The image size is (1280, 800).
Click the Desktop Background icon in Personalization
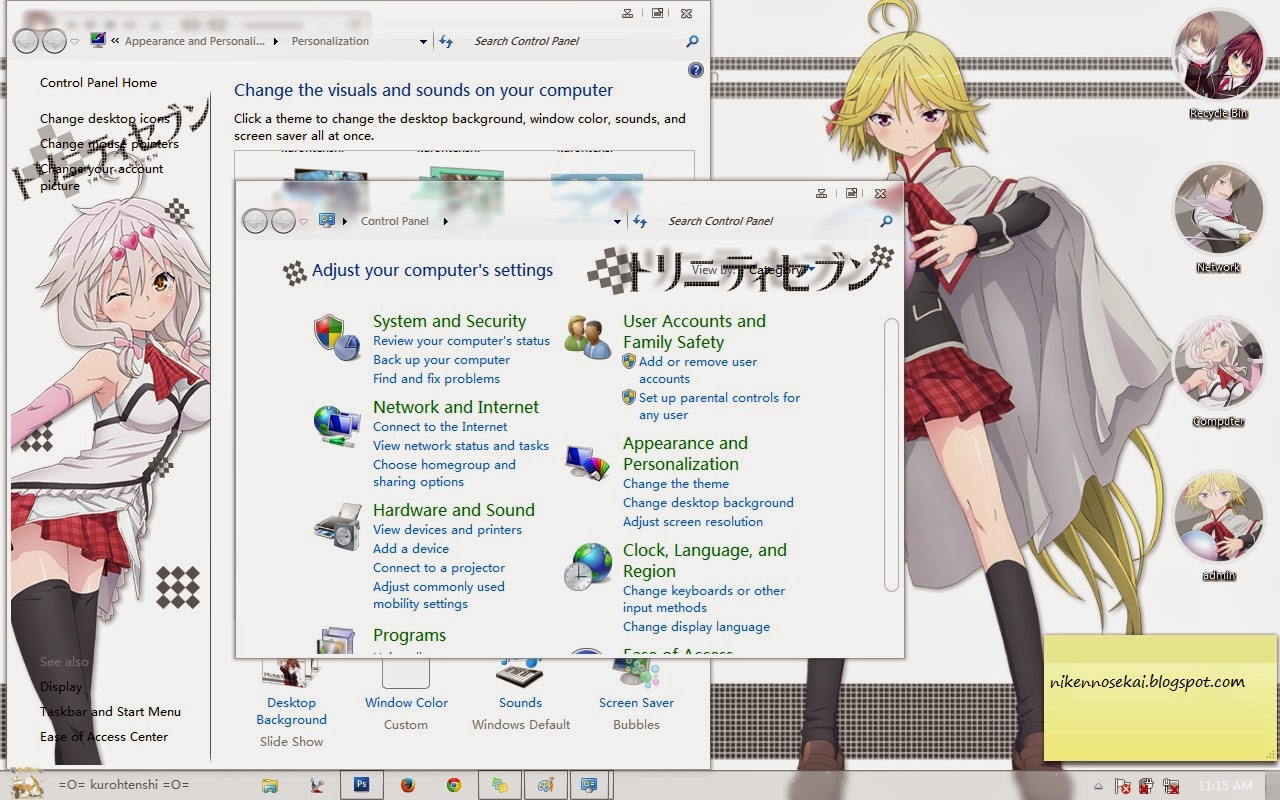tap(291, 672)
